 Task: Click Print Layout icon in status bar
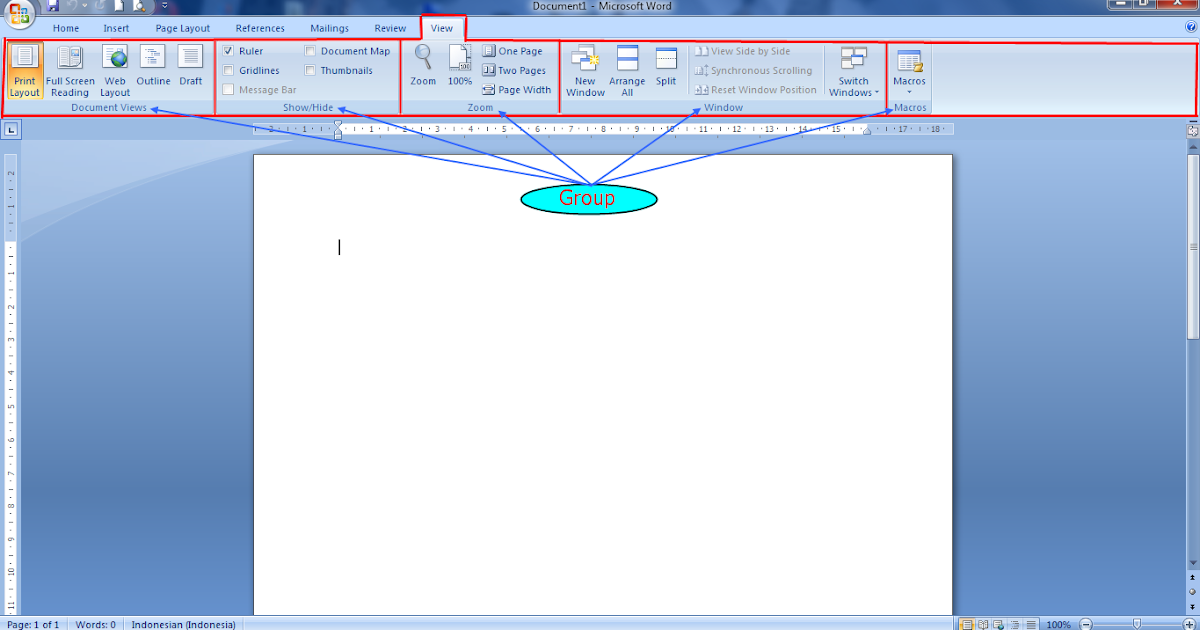(x=967, y=624)
